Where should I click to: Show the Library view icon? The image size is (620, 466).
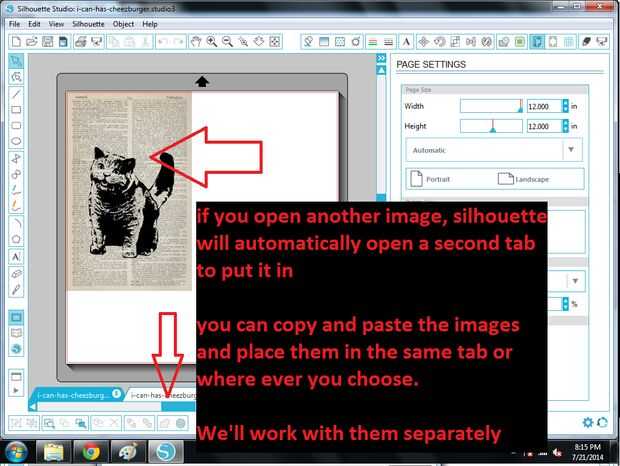pyautogui.click(x=16, y=333)
